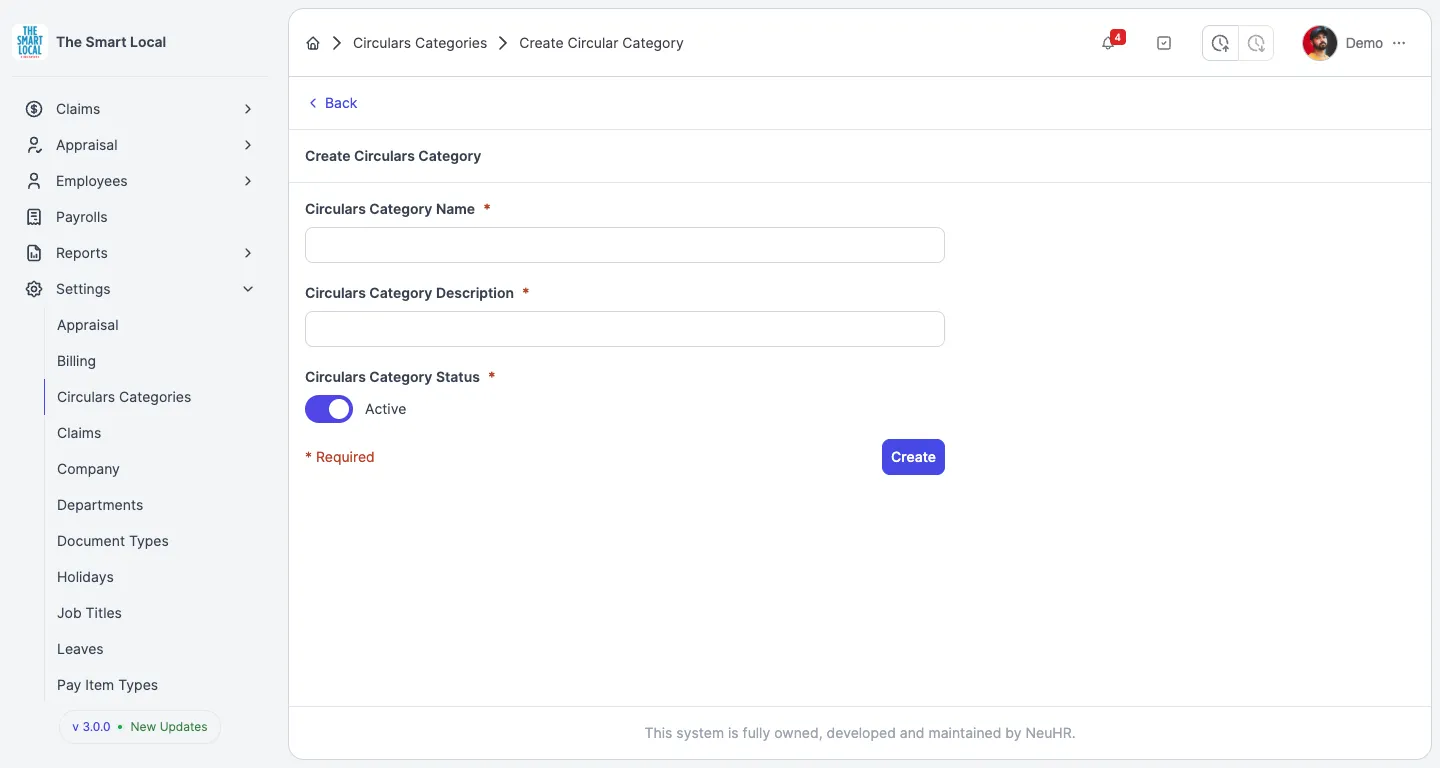This screenshot has height=768, width=1440.
Task: Click the Create button
Action: [x=913, y=457]
